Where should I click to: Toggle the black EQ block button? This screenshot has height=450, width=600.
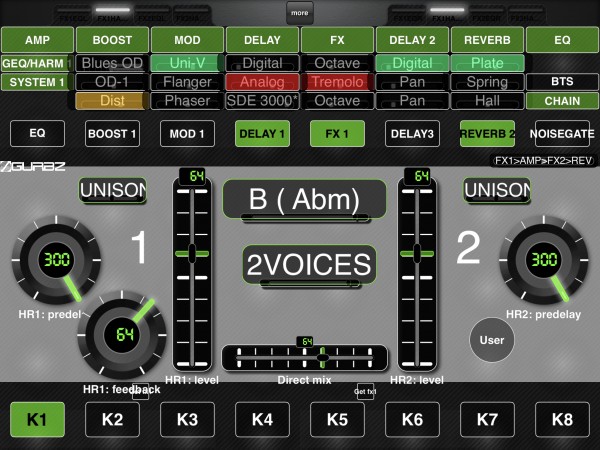[x=37, y=133]
